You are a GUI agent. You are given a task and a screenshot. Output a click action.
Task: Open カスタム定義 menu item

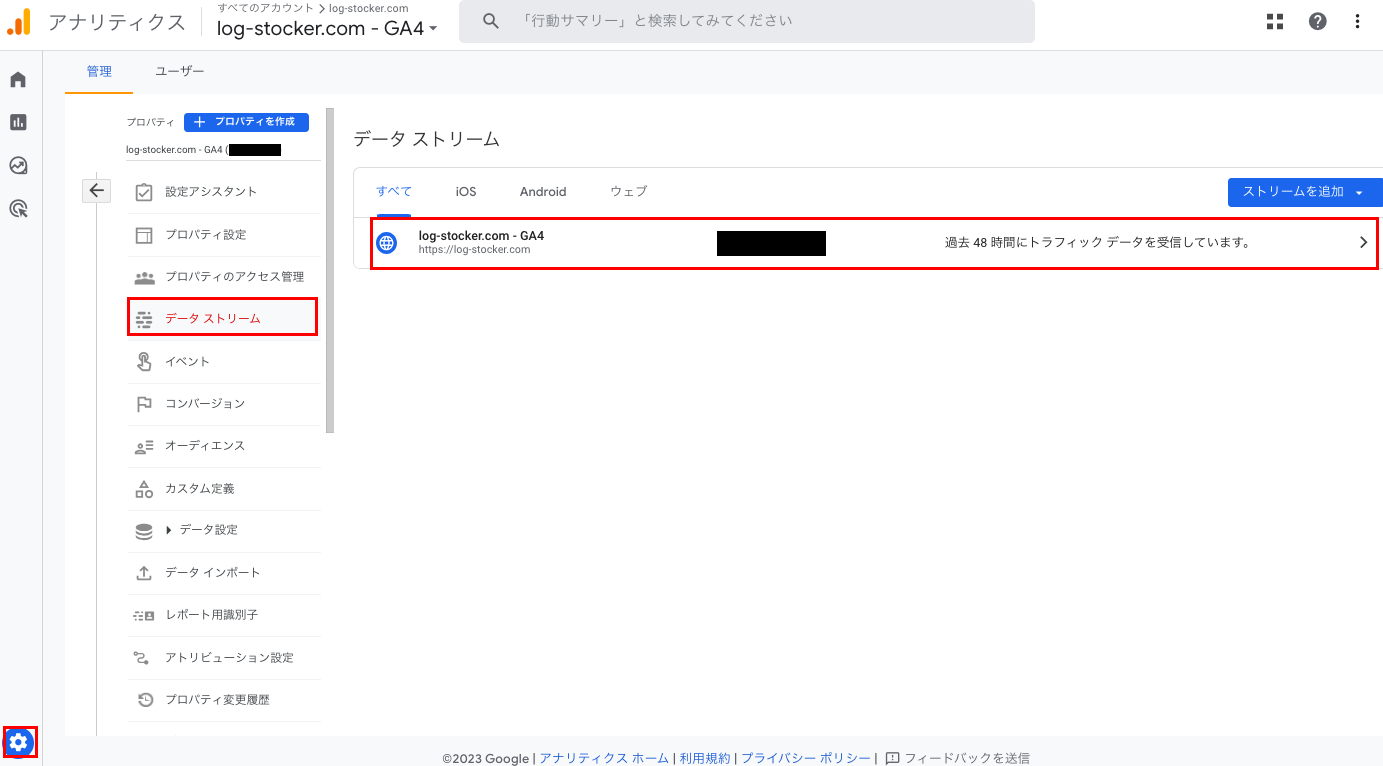pos(200,489)
